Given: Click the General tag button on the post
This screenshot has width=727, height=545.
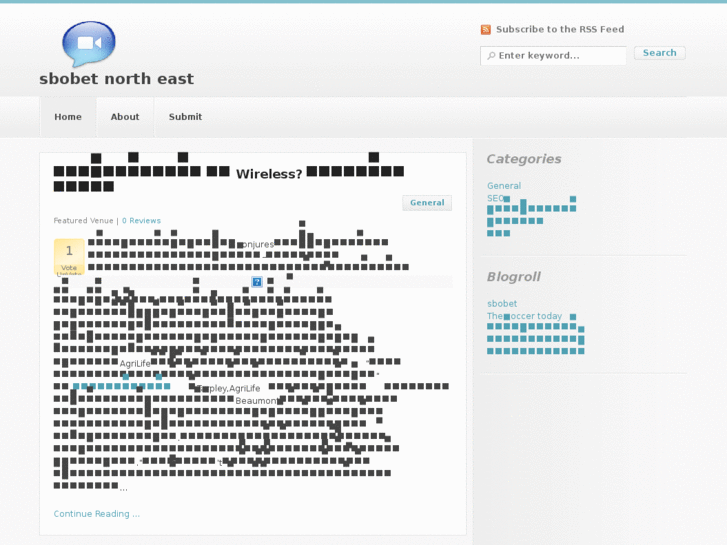Looking at the screenshot, I should [427, 203].
